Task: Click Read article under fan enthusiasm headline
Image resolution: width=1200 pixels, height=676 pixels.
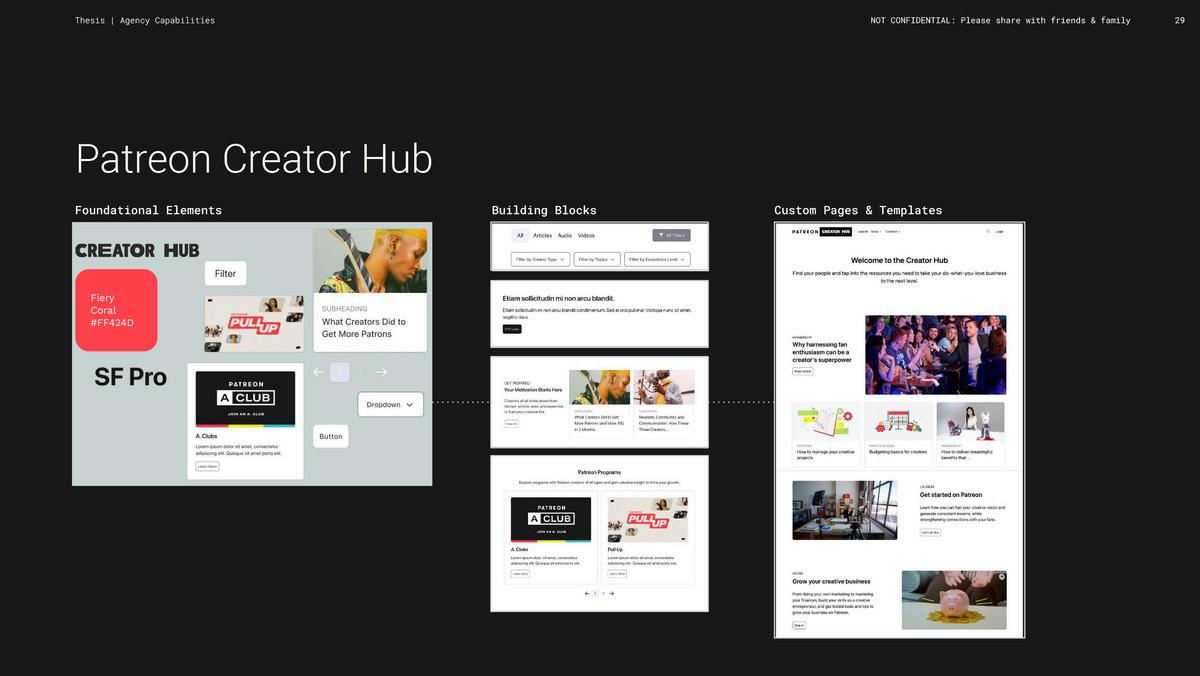Action: (x=803, y=371)
